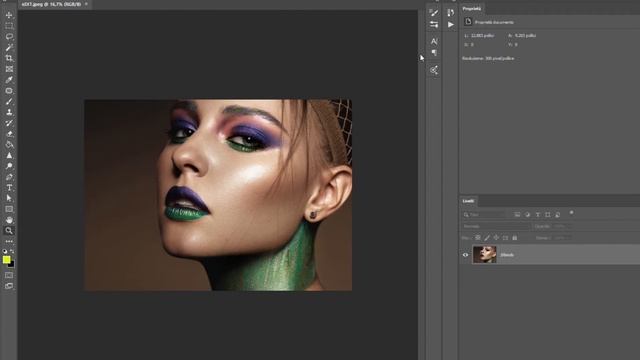Image resolution: width=640 pixels, height=360 pixels.
Task: Select the Eyedropper tool
Action: 9,80
